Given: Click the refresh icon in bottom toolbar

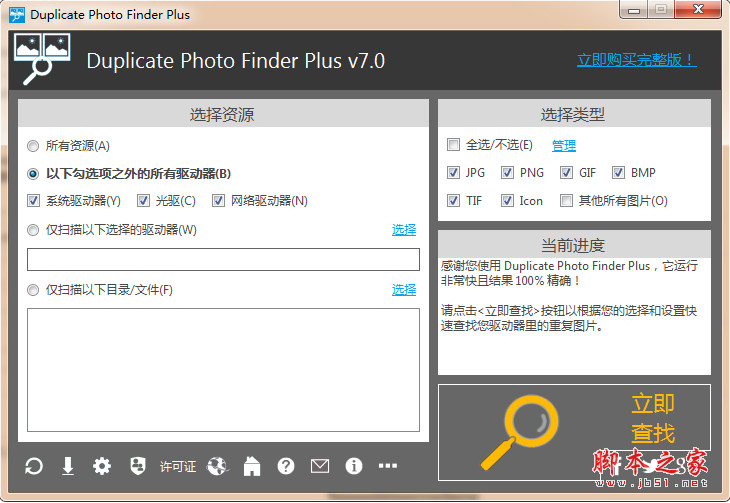Looking at the screenshot, I should [x=34, y=466].
